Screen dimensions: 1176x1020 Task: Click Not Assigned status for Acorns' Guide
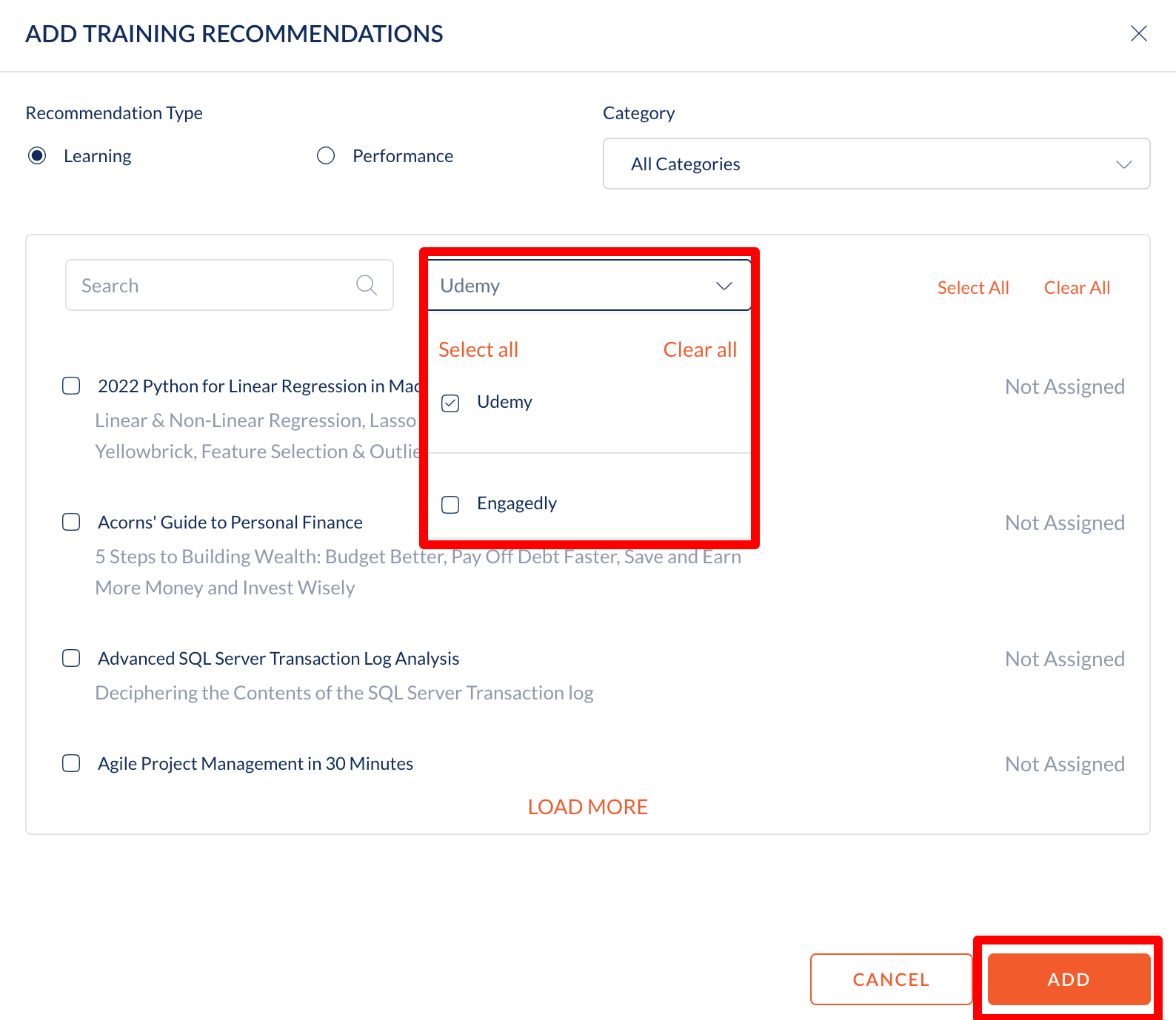(x=1065, y=523)
